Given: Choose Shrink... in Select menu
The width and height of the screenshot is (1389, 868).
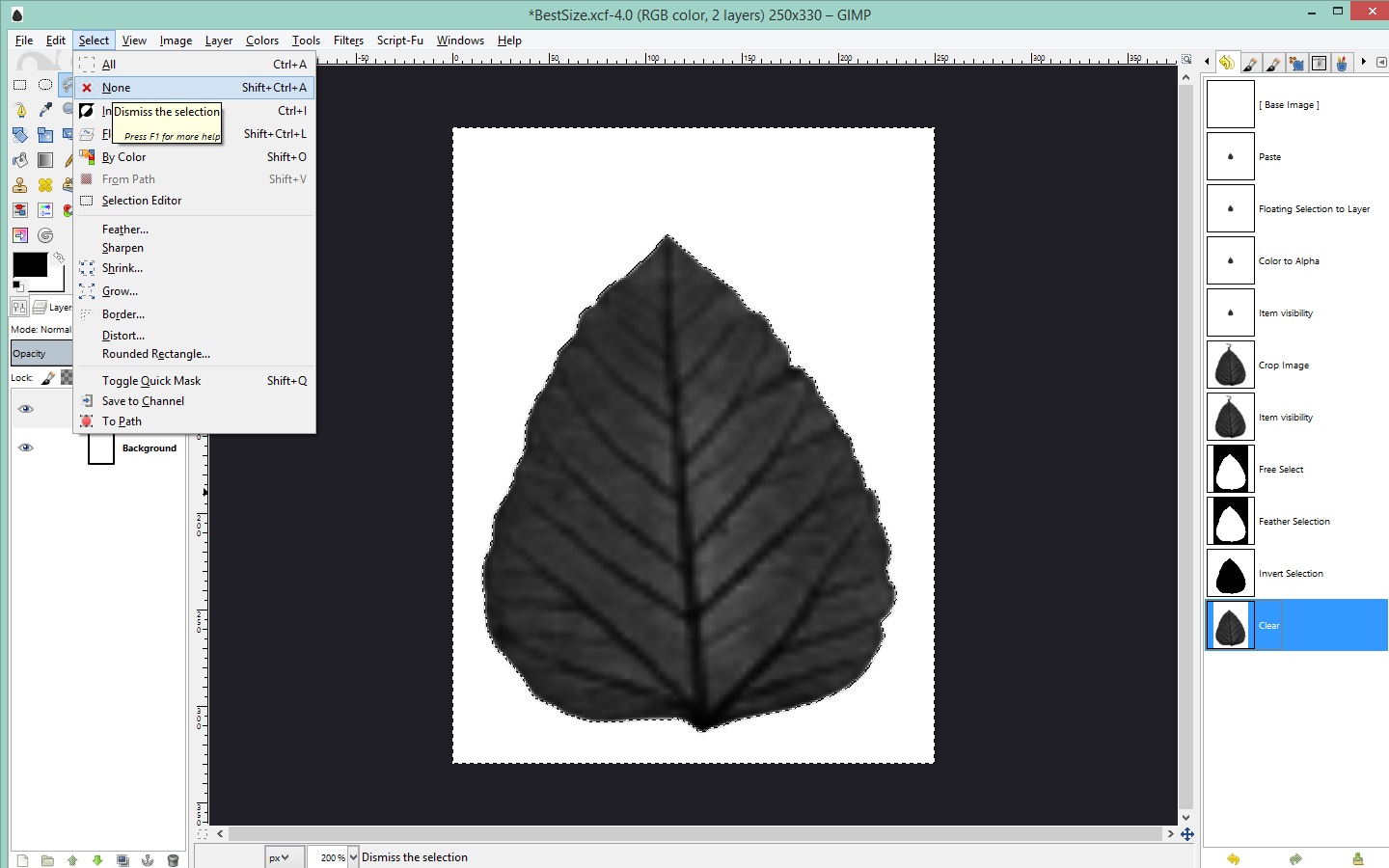Looking at the screenshot, I should coord(194,268).
